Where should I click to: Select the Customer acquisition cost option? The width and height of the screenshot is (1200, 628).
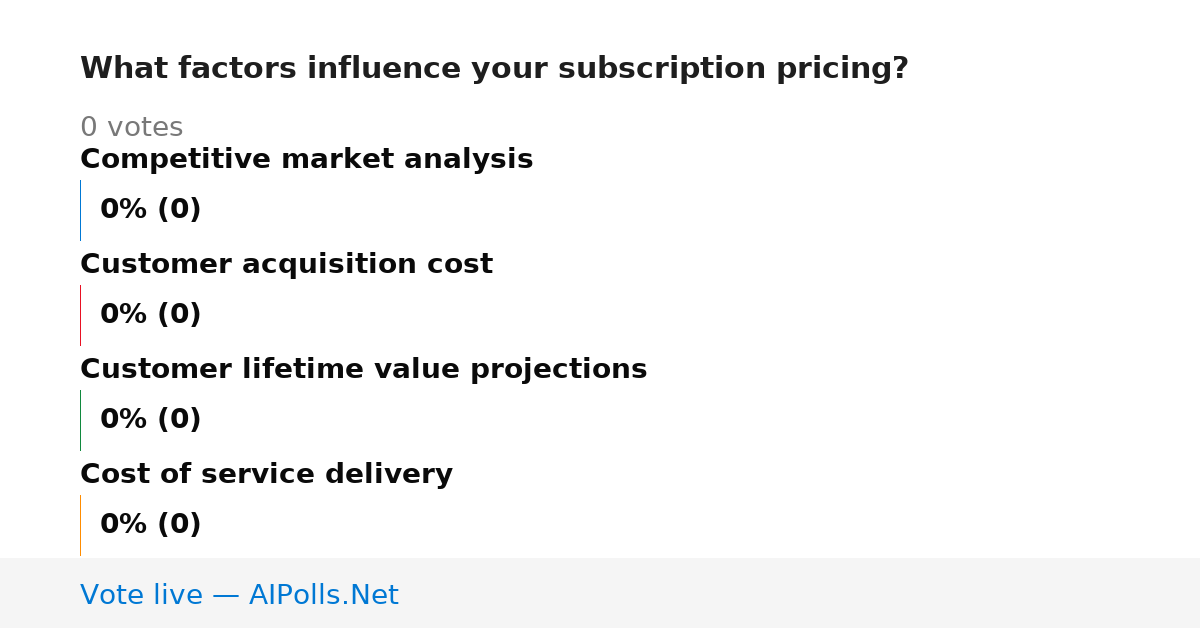pyautogui.click(x=286, y=265)
